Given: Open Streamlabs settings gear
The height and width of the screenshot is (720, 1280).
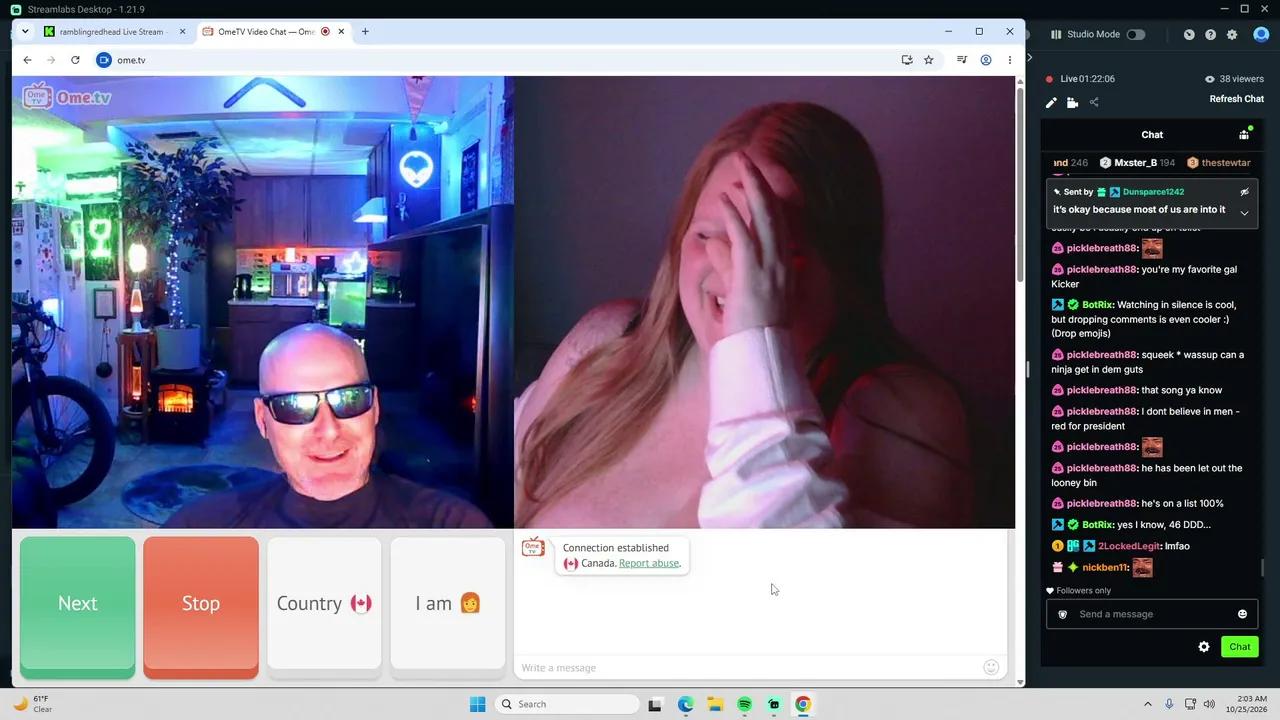Looking at the screenshot, I should point(1232,34).
